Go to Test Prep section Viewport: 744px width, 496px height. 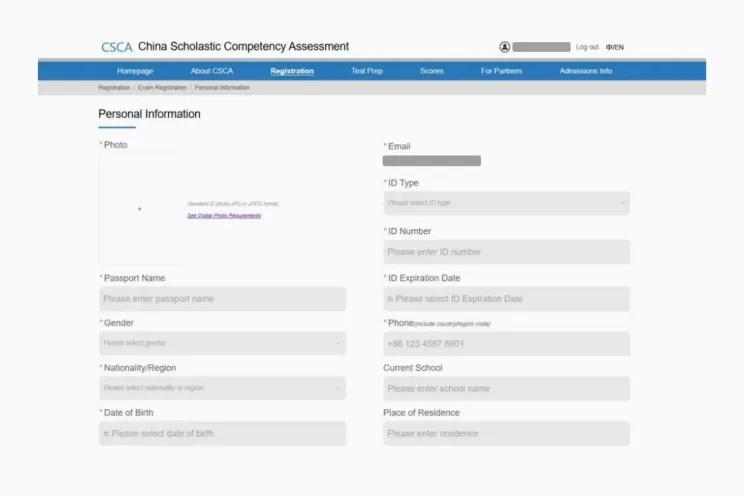[367, 71]
